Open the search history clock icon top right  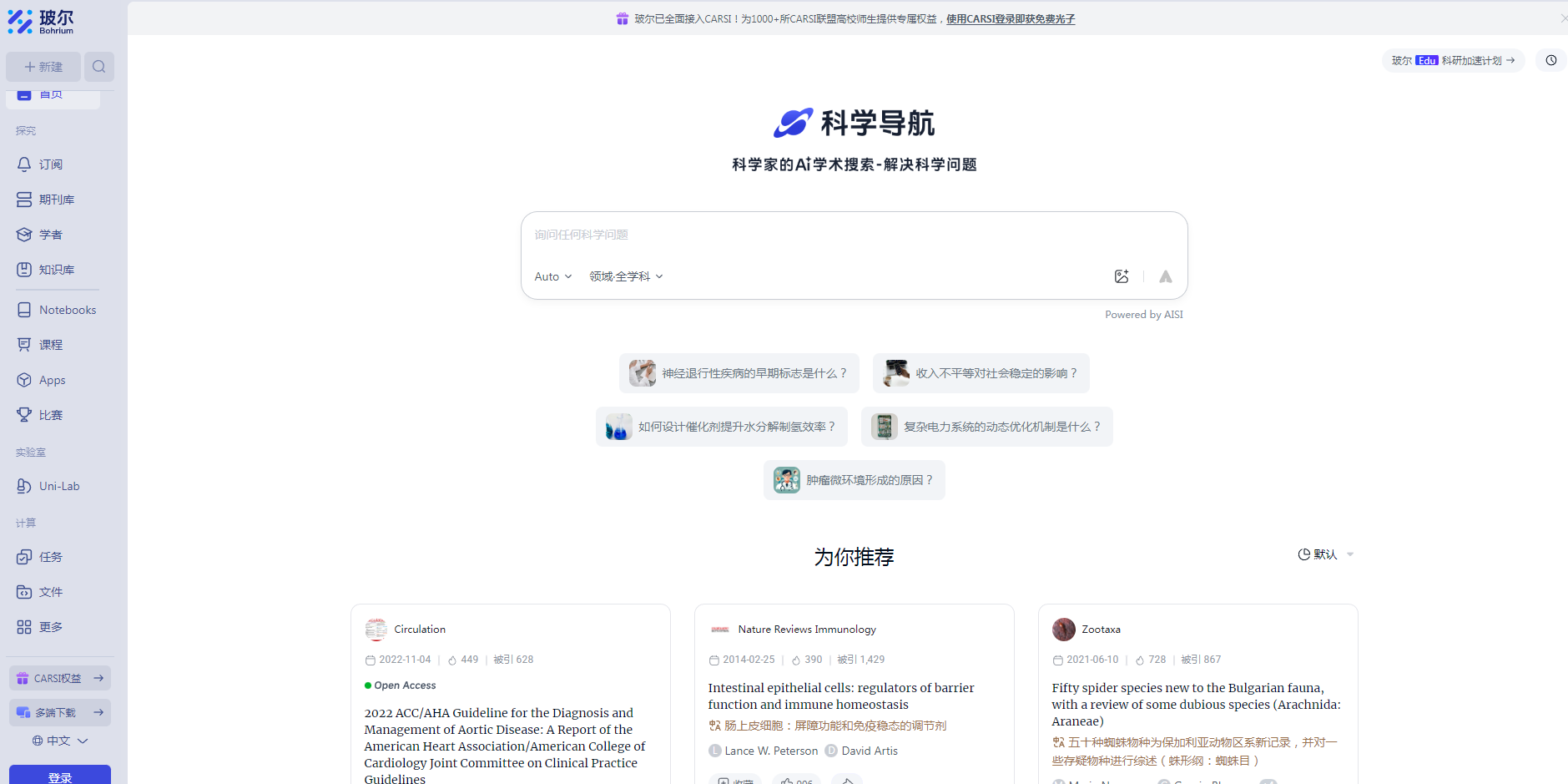1550,60
